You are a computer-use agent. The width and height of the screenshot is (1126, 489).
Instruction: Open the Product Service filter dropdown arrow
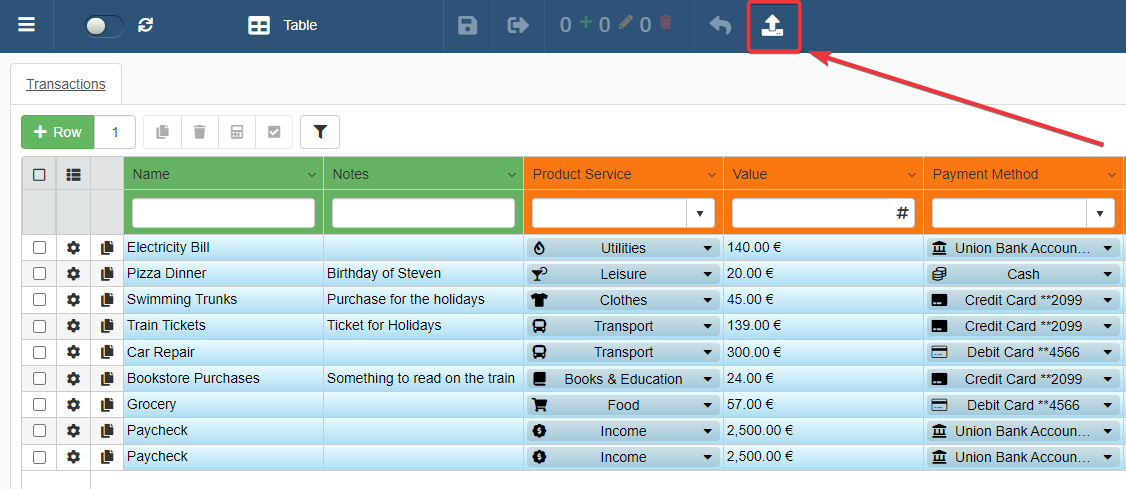tap(699, 213)
